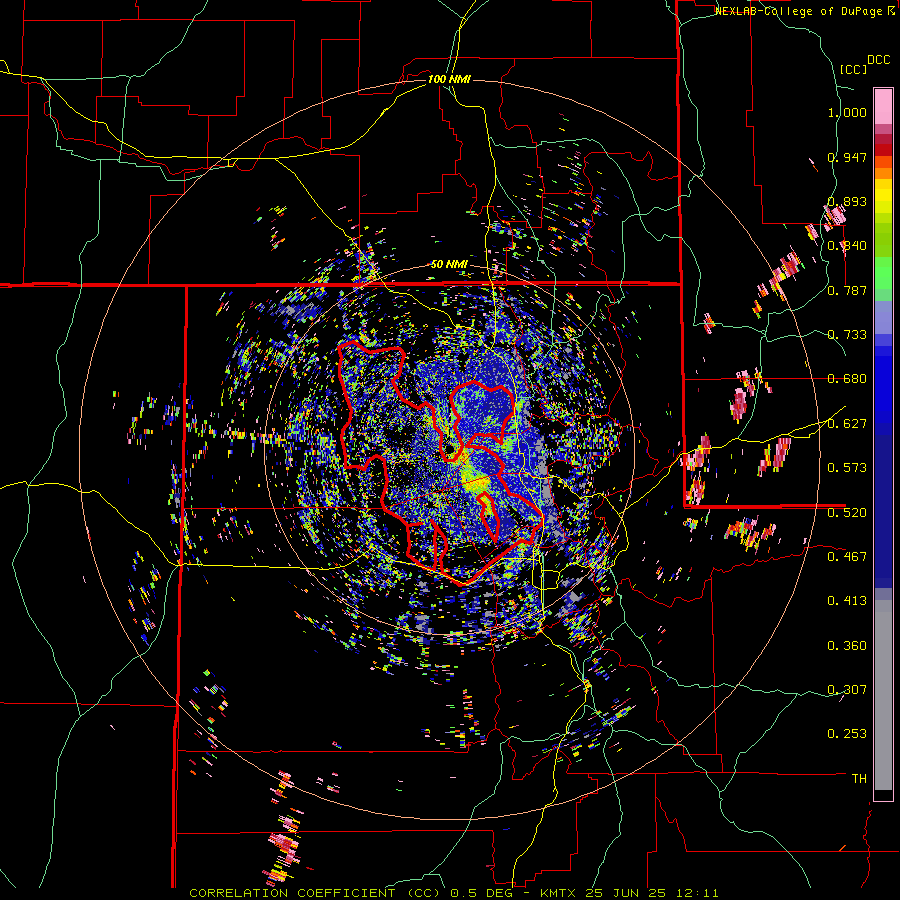This screenshot has height=900, width=900.
Task: Select the 0.253 legend value
Action: [x=847, y=734]
